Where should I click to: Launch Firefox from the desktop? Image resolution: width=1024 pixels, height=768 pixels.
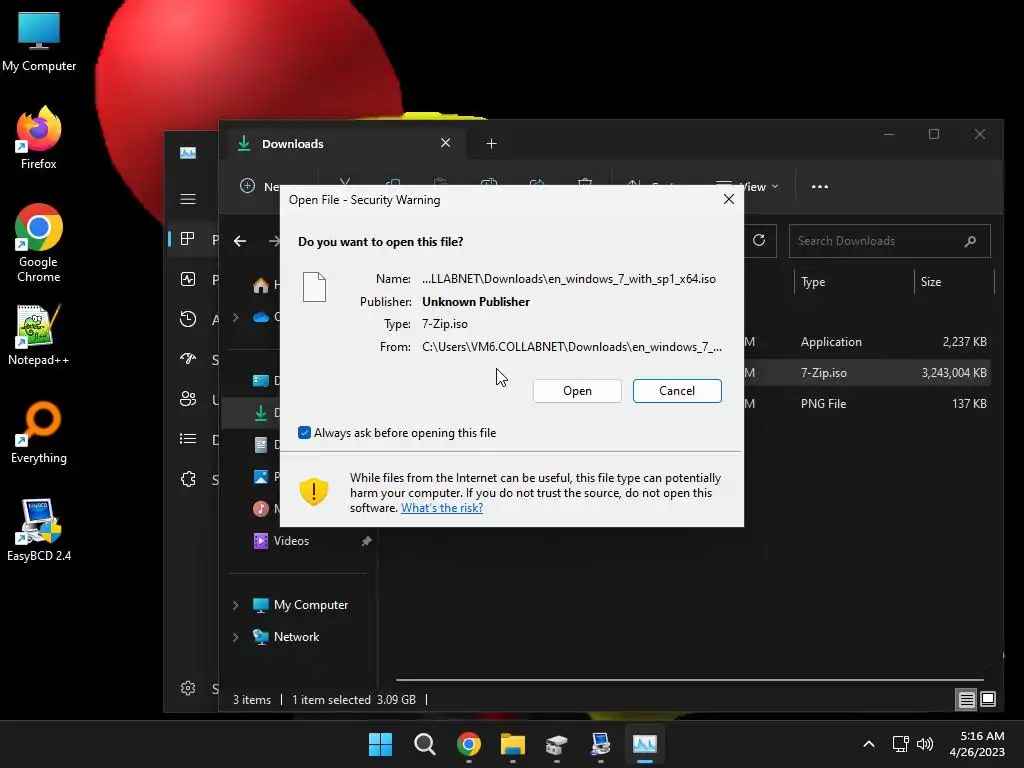(x=39, y=138)
